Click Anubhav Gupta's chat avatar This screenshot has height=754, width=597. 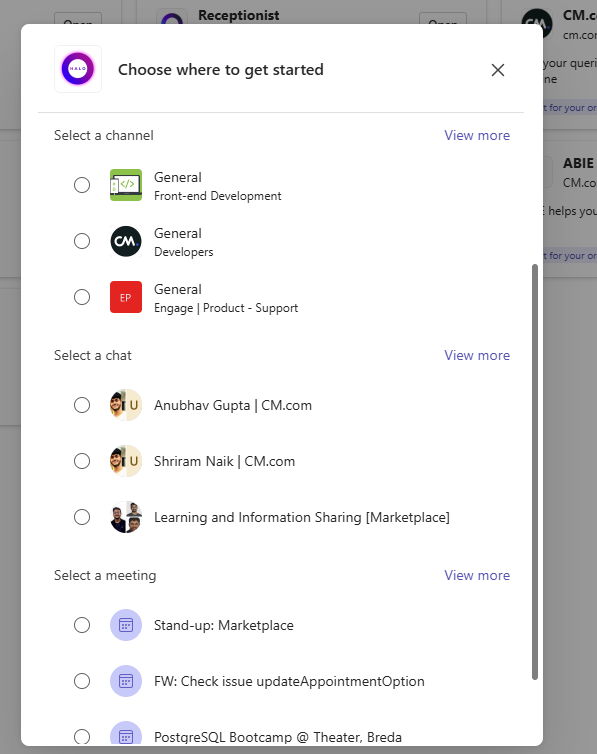pyautogui.click(x=126, y=405)
